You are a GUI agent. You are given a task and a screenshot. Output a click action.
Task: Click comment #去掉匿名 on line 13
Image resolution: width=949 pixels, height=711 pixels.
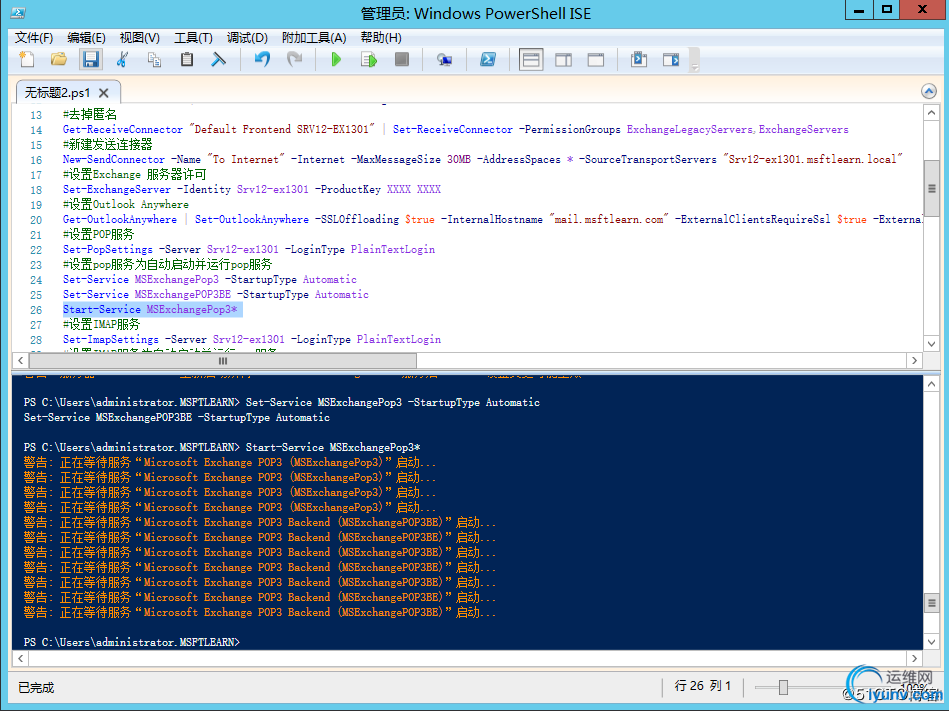point(90,114)
